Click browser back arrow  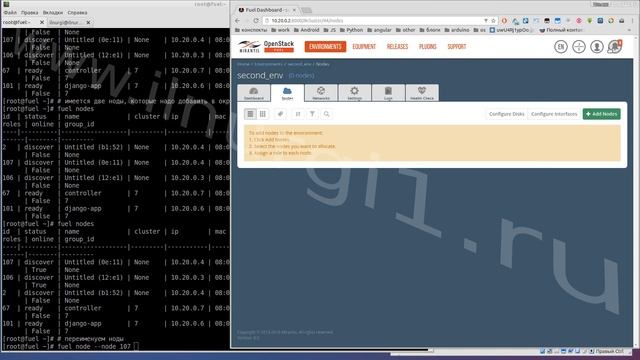(238, 20)
